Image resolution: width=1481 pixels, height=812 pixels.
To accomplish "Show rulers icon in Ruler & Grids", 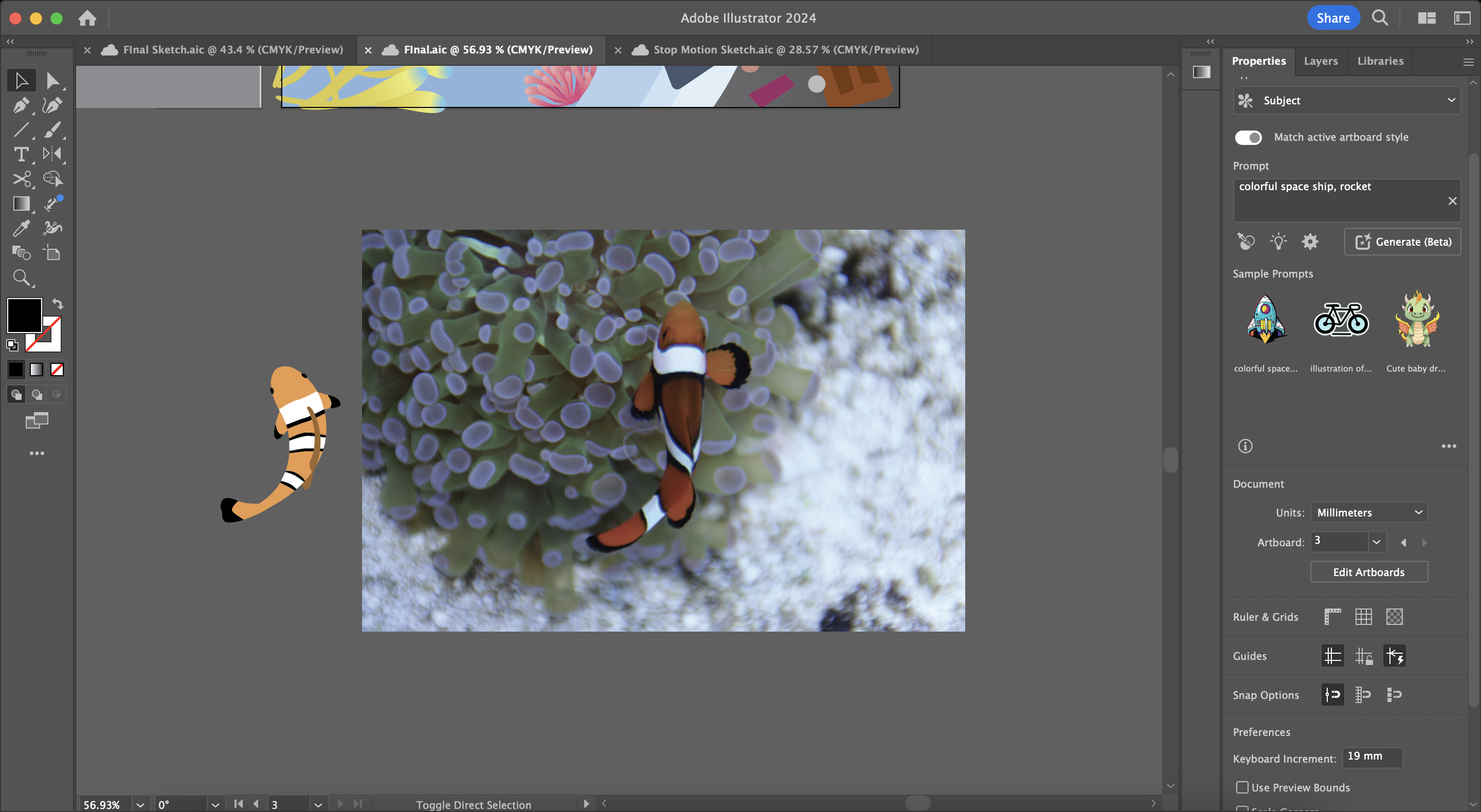I will pyautogui.click(x=1332, y=617).
